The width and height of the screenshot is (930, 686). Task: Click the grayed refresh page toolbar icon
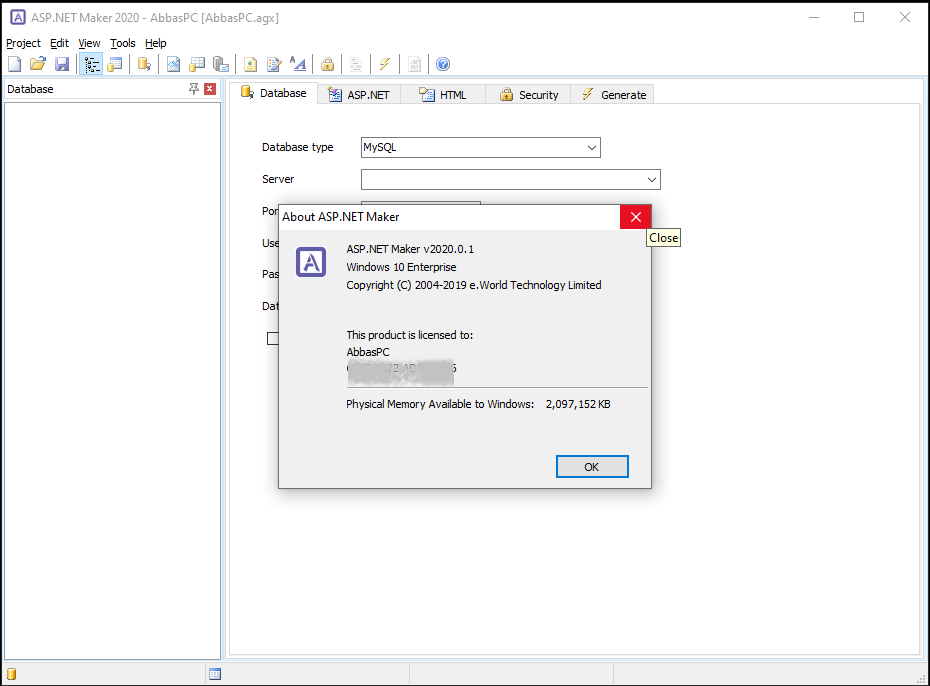[415, 64]
